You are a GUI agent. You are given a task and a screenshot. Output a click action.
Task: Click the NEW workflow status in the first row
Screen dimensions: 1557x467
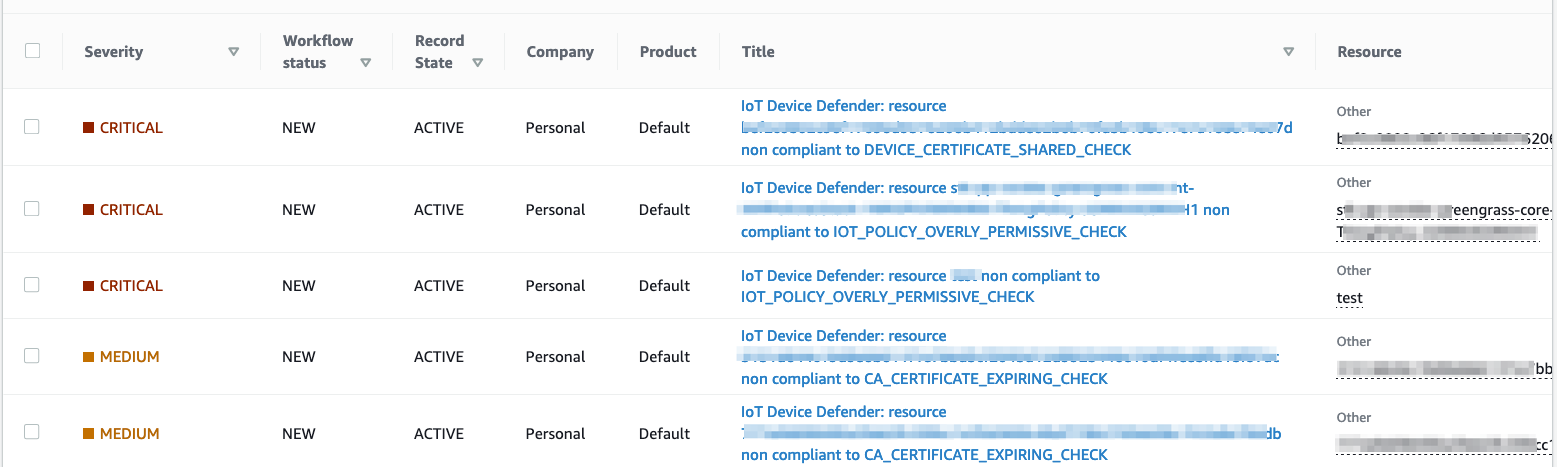pyautogui.click(x=299, y=128)
